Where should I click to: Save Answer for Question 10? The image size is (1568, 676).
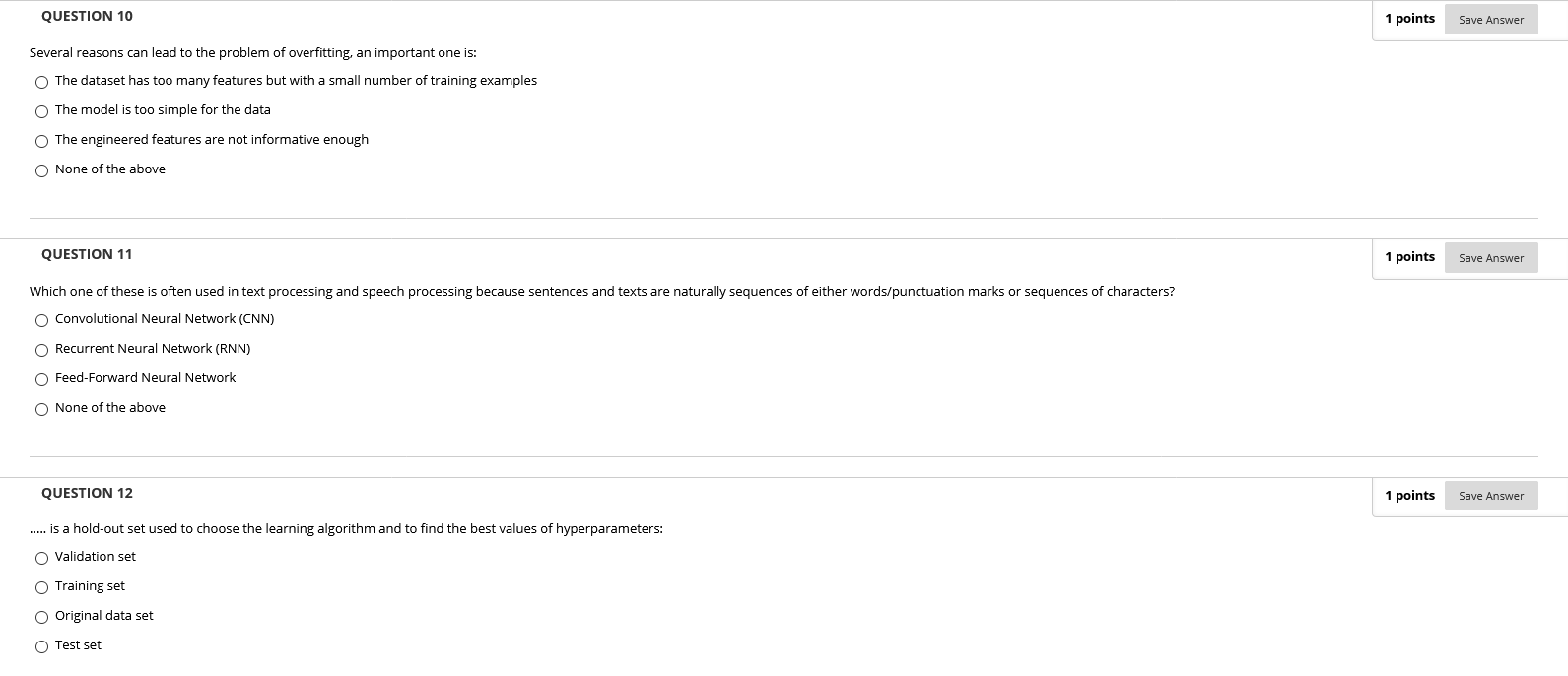(x=1491, y=20)
